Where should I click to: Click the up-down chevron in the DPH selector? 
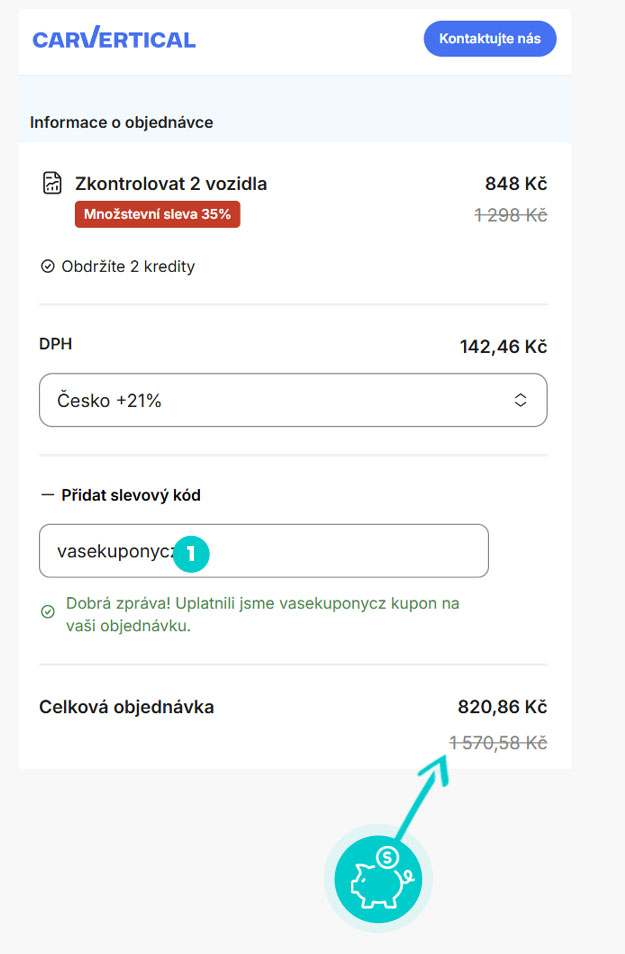[x=520, y=400]
